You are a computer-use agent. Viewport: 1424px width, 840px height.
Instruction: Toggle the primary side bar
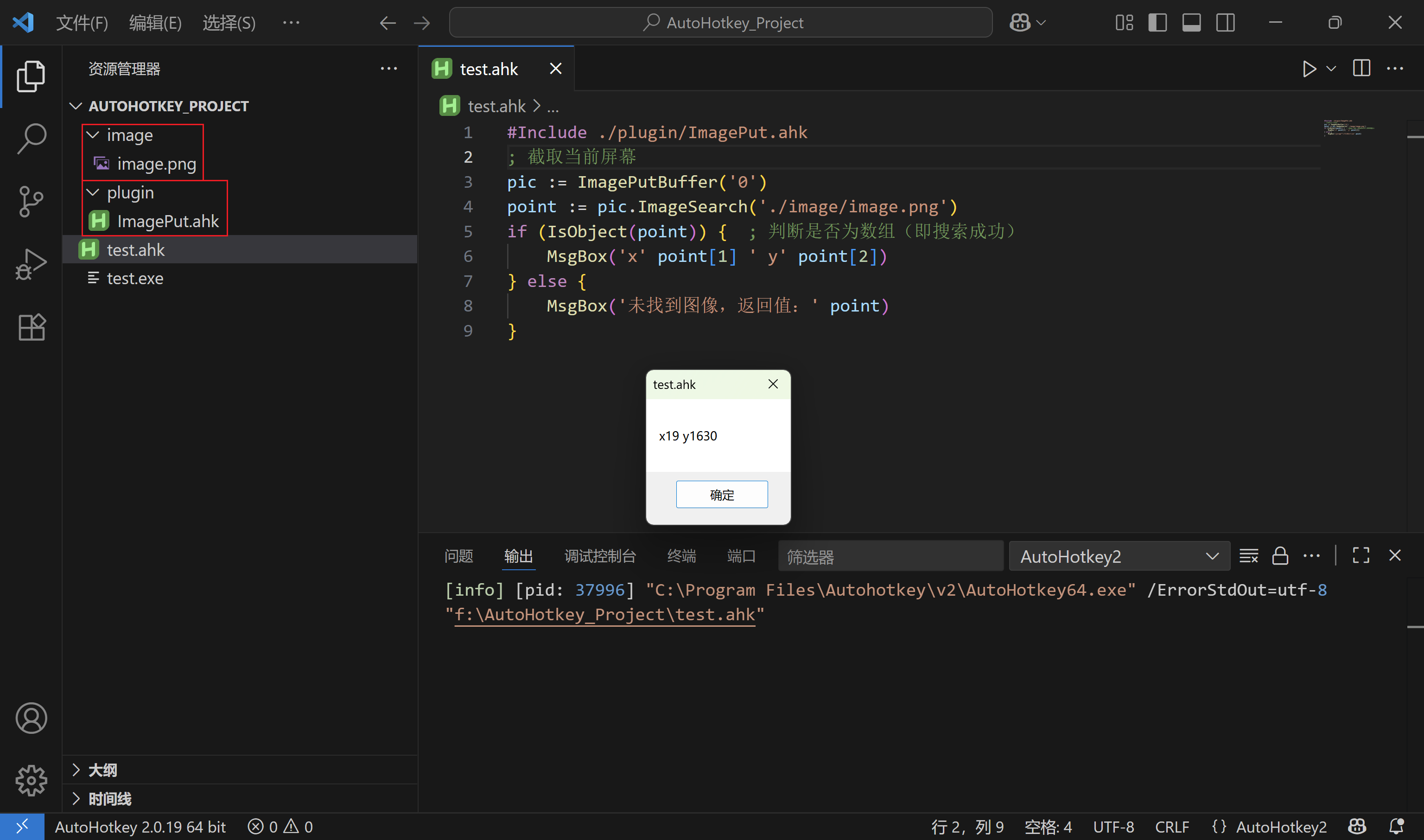tap(1157, 23)
